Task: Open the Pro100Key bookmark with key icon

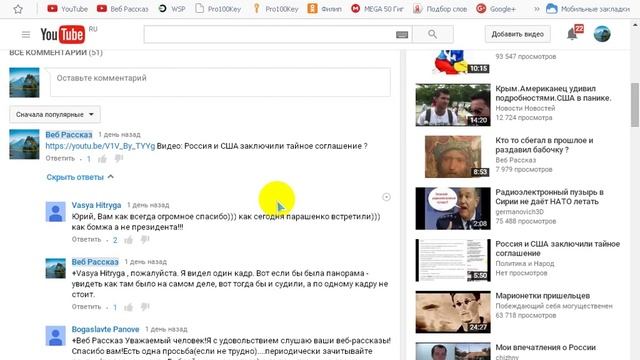Action: 276,9
